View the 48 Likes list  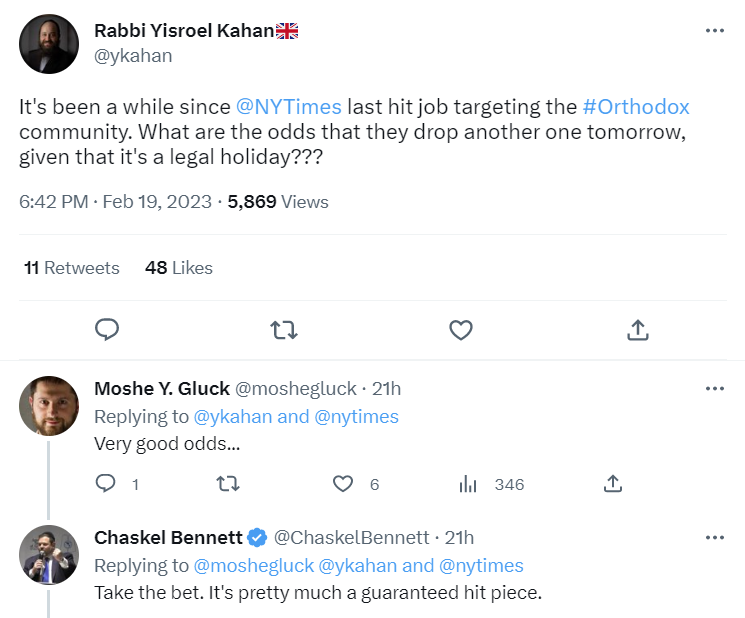point(179,268)
